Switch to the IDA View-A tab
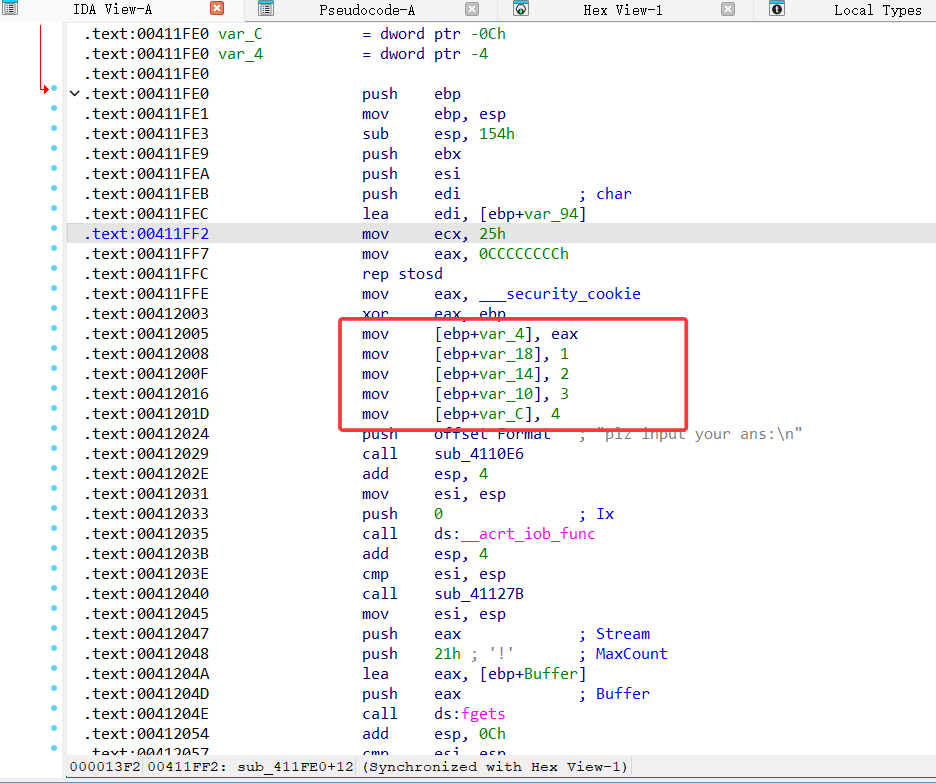 click(112, 10)
